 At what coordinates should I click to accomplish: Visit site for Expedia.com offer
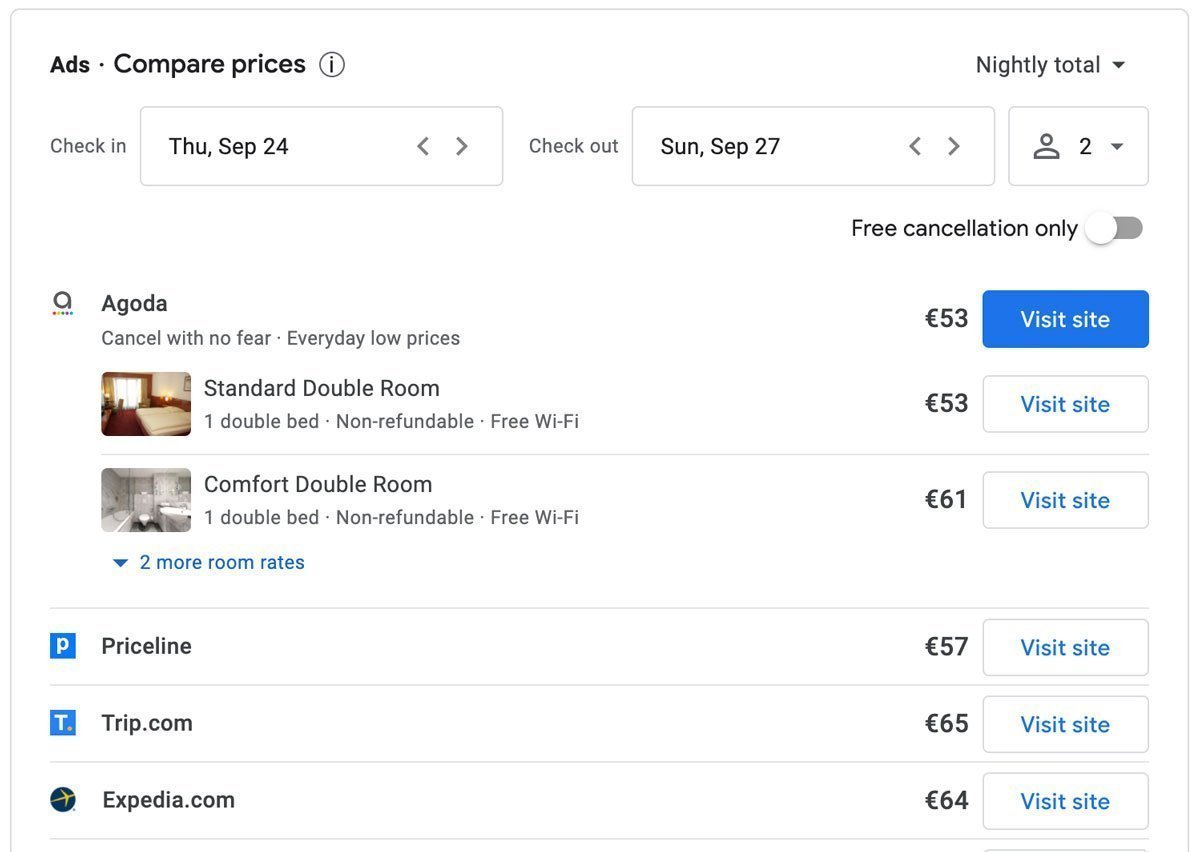point(1066,801)
